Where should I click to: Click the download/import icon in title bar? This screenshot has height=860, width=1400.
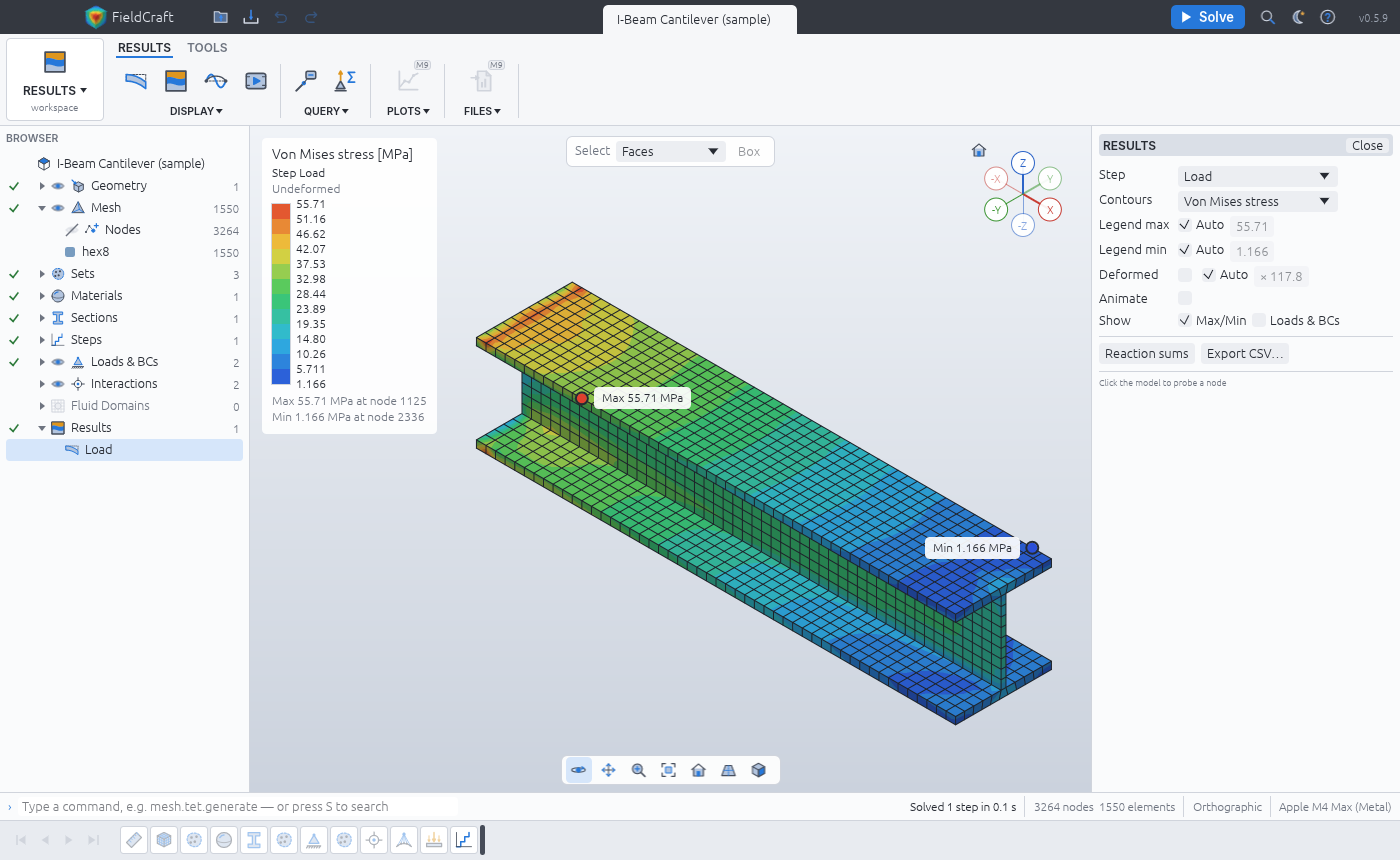251,17
